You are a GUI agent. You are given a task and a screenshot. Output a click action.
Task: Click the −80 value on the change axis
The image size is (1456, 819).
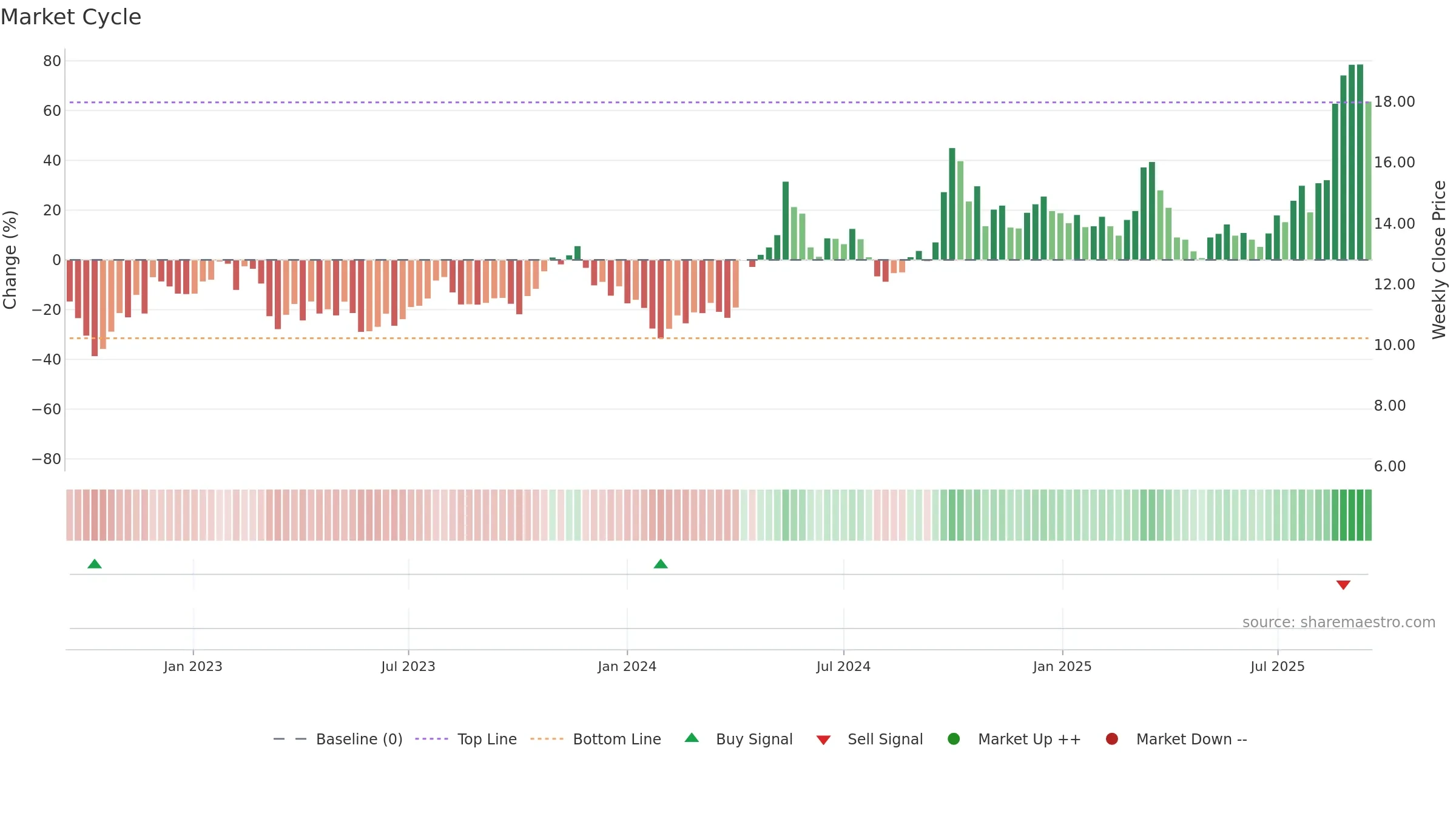(x=47, y=459)
